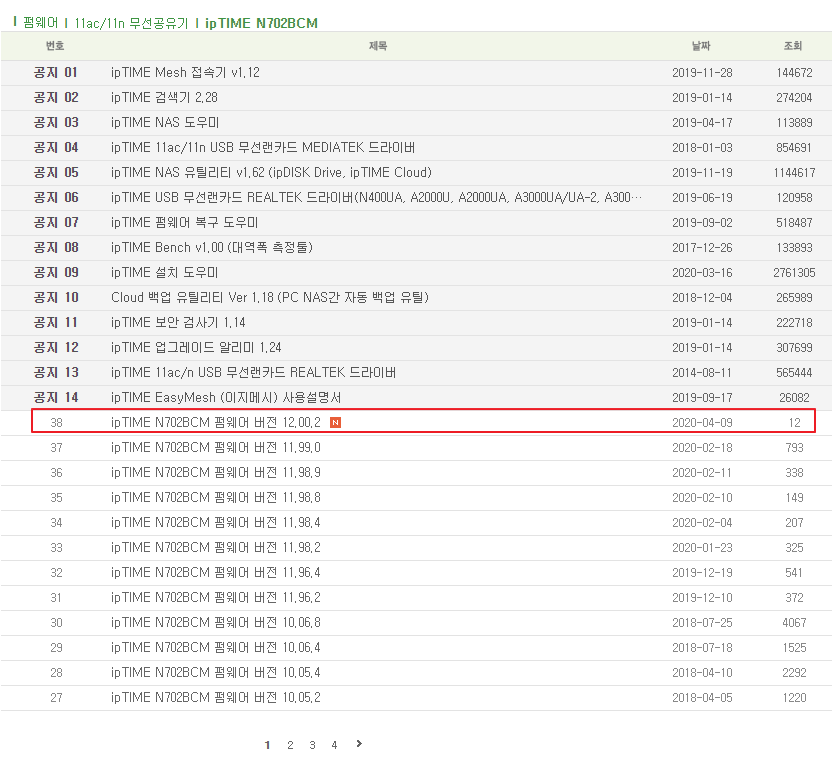Open N702BCM 펌웨어 버전 11.98.9 post

pyautogui.click(x=216, y=473)
